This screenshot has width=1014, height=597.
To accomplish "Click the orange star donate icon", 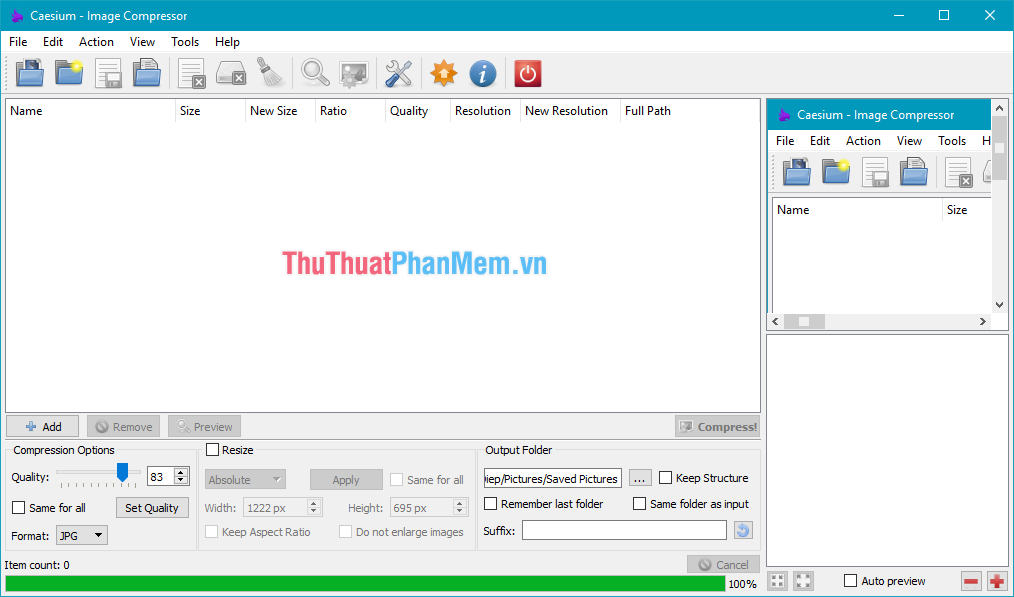I will click(443, 72).
